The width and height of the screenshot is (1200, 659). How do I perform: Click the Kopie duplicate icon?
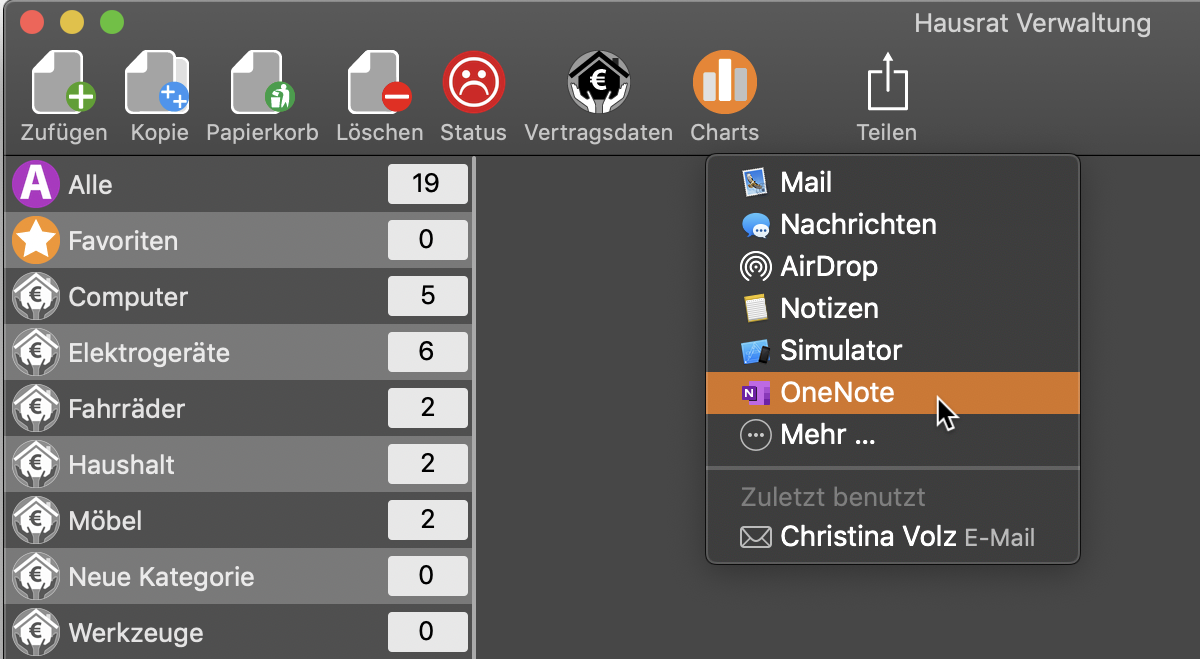[x=158, y=83]
